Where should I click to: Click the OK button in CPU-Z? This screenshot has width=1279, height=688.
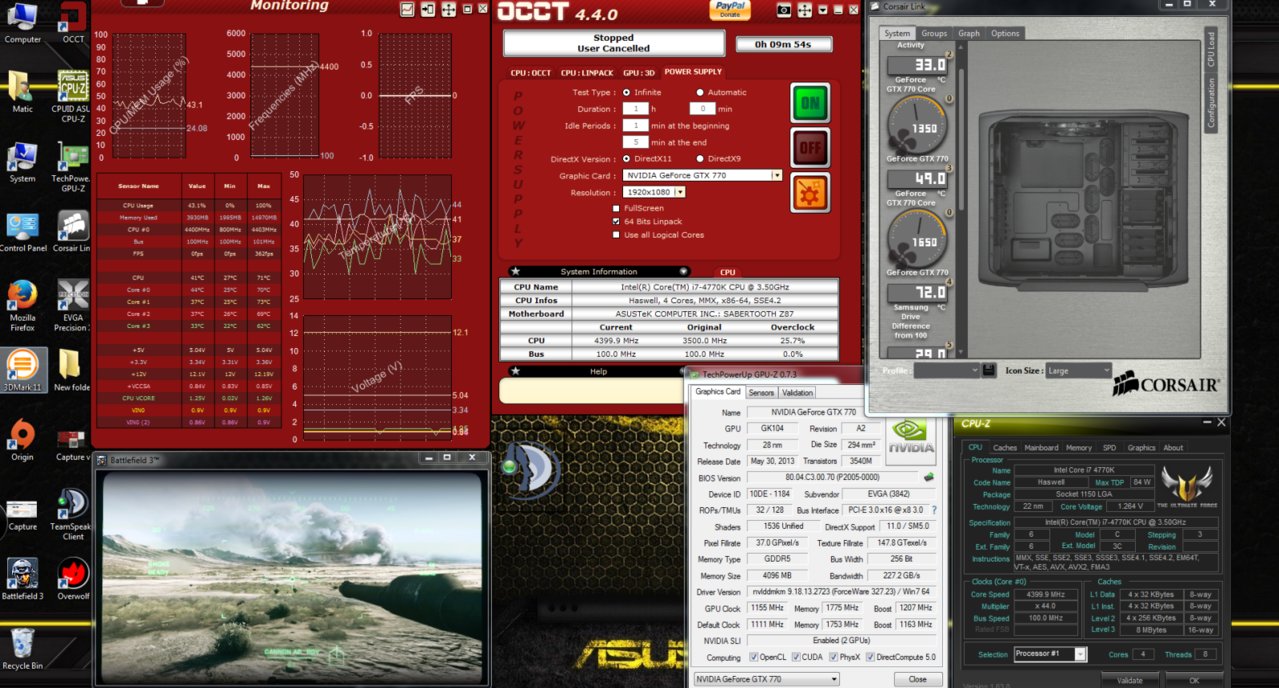pyautogui.click(x=1194, y=680)
